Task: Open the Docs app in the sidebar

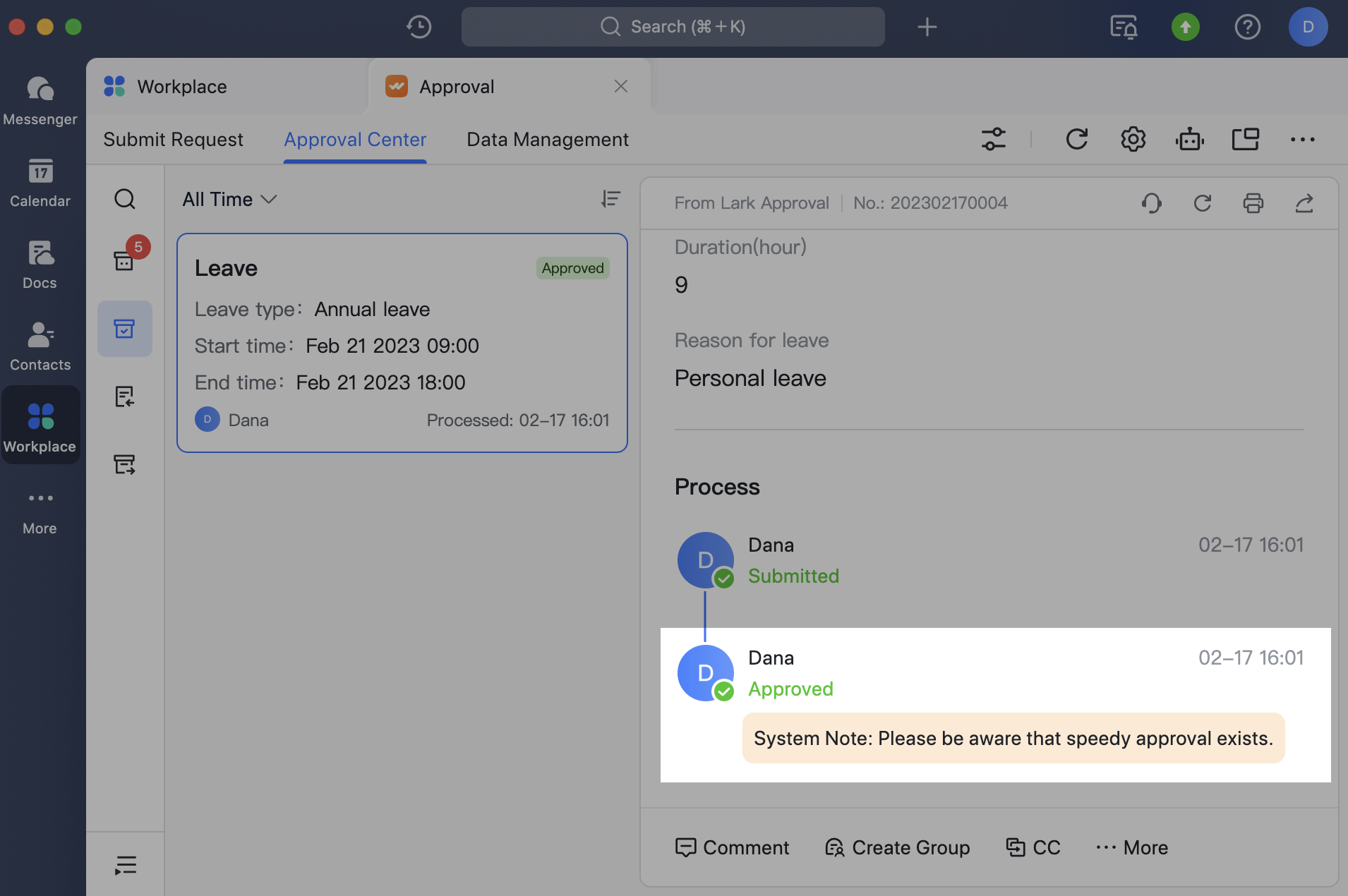Action: (x=40, y=265)
